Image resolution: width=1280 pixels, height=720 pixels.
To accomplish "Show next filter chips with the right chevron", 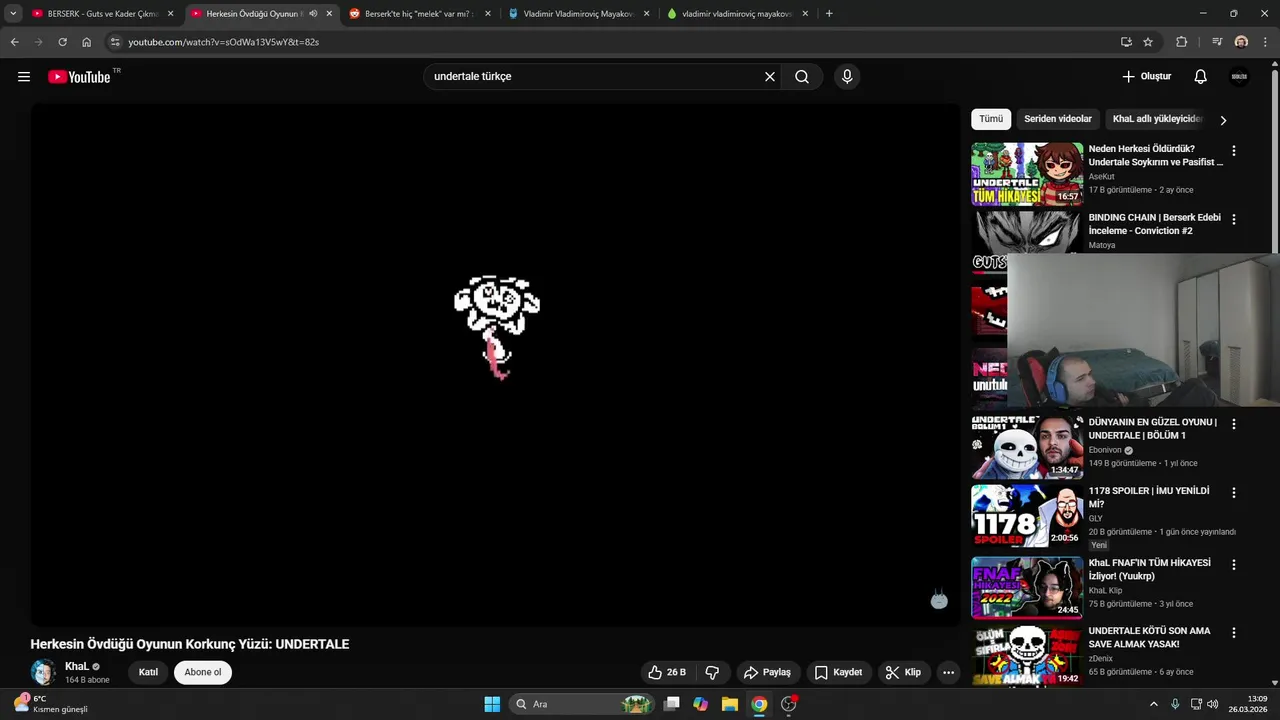I will (x=1222, y=120).
